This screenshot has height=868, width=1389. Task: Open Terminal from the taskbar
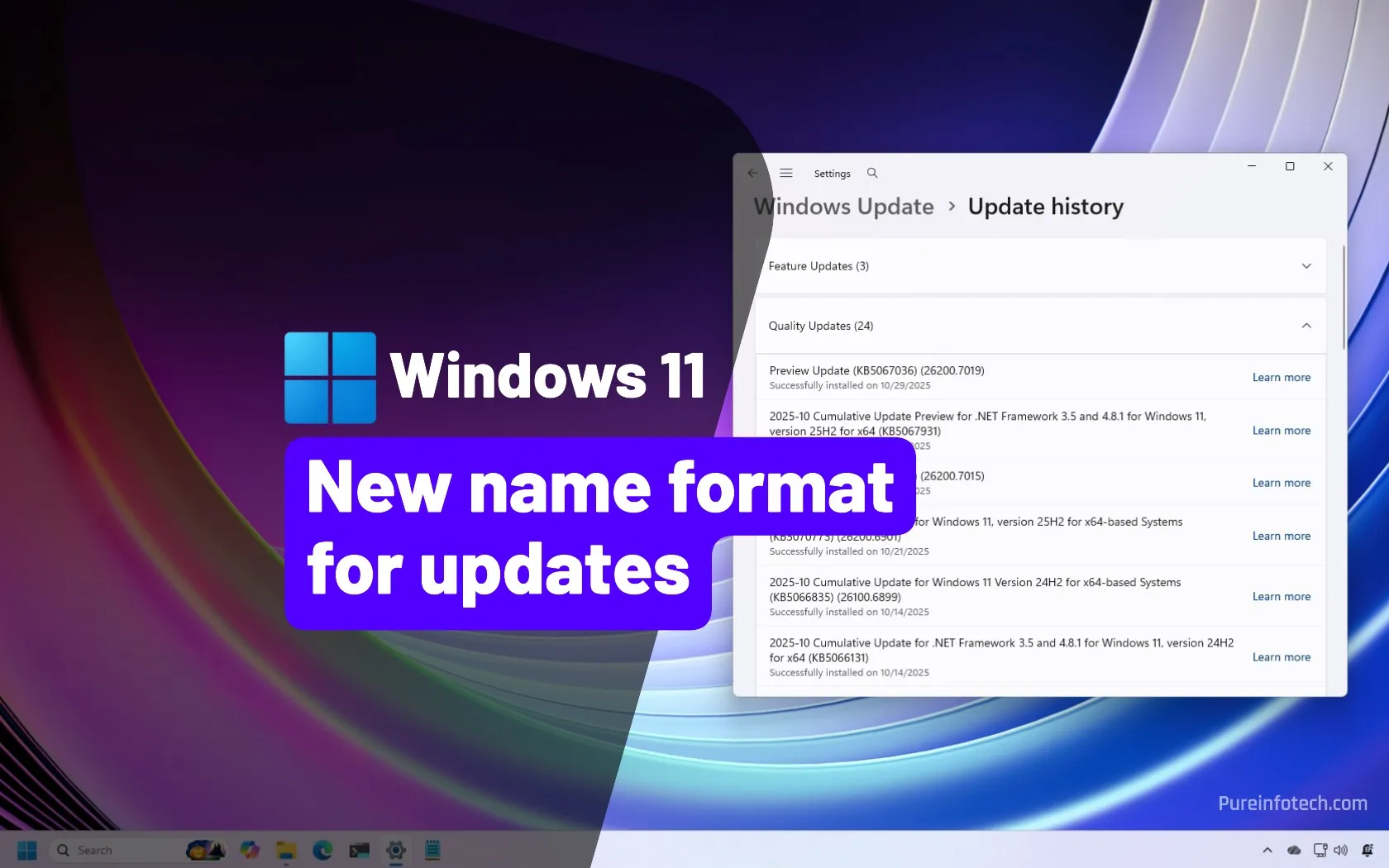tap(359, 850)
